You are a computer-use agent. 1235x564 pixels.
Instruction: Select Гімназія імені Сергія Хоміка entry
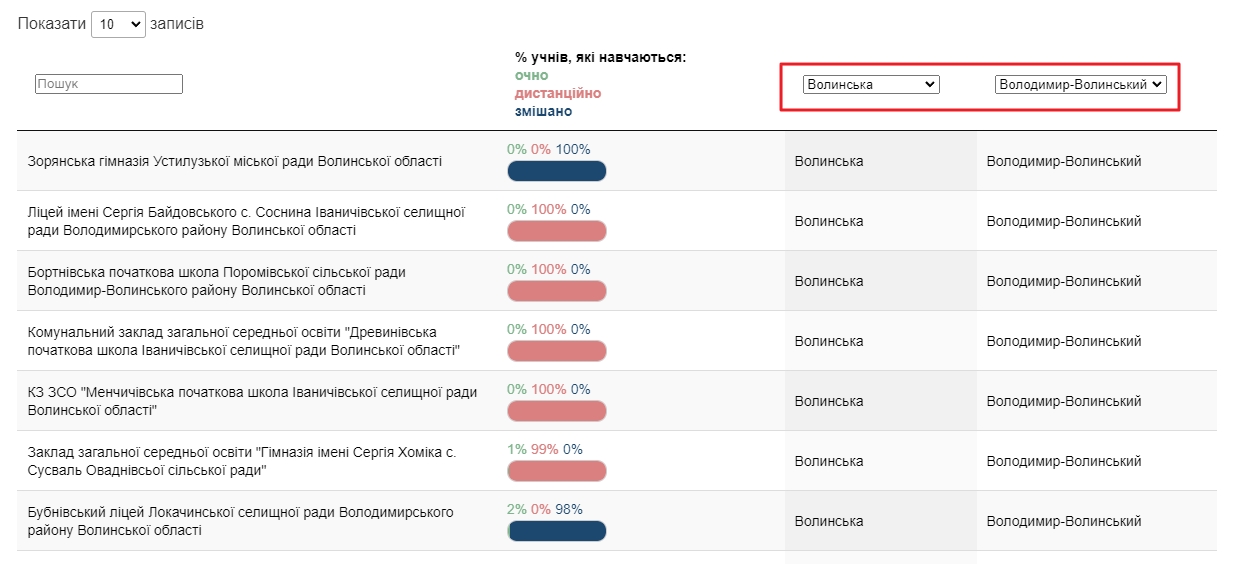click(x=242, y=461)
